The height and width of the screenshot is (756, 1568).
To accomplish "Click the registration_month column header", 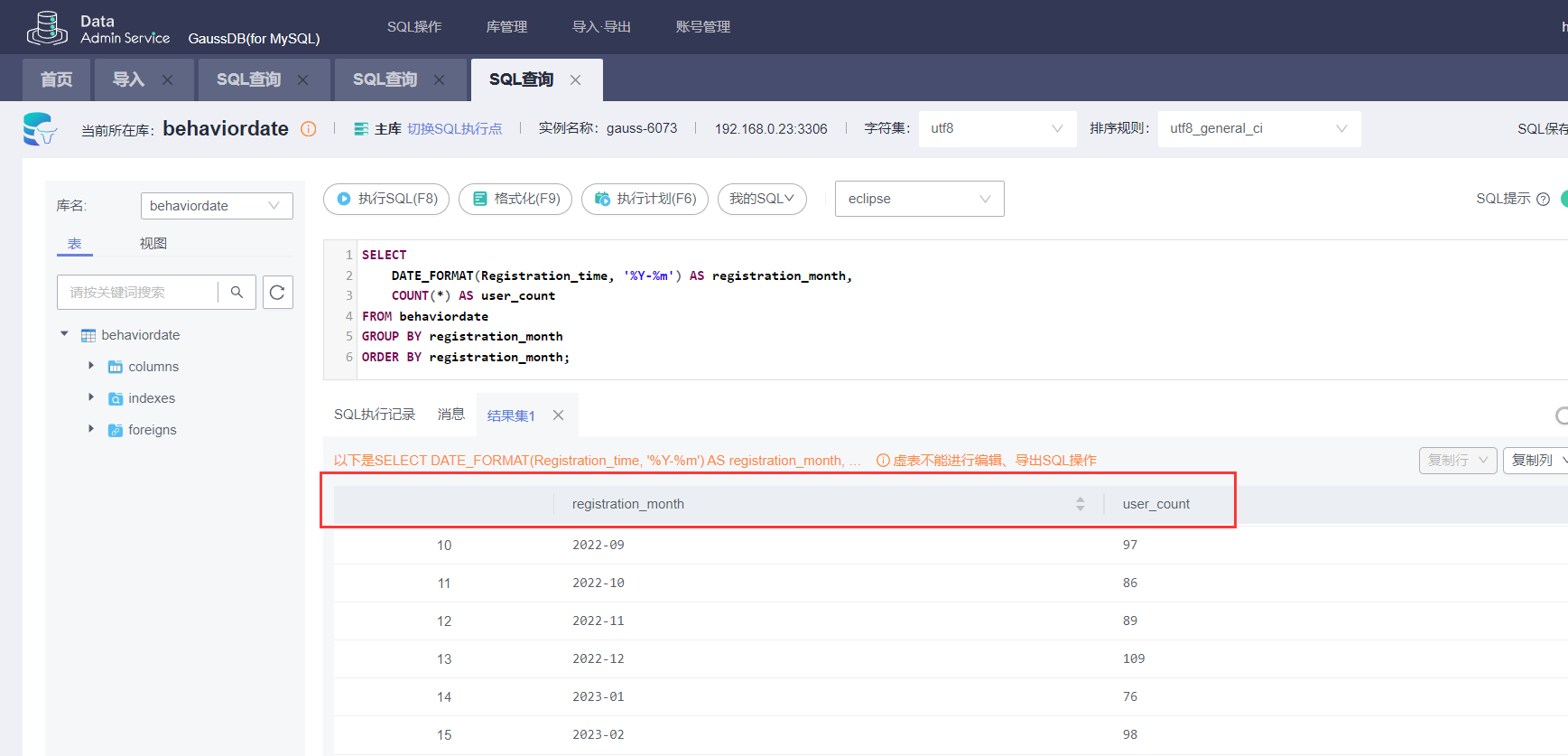I will coord(628,504).
